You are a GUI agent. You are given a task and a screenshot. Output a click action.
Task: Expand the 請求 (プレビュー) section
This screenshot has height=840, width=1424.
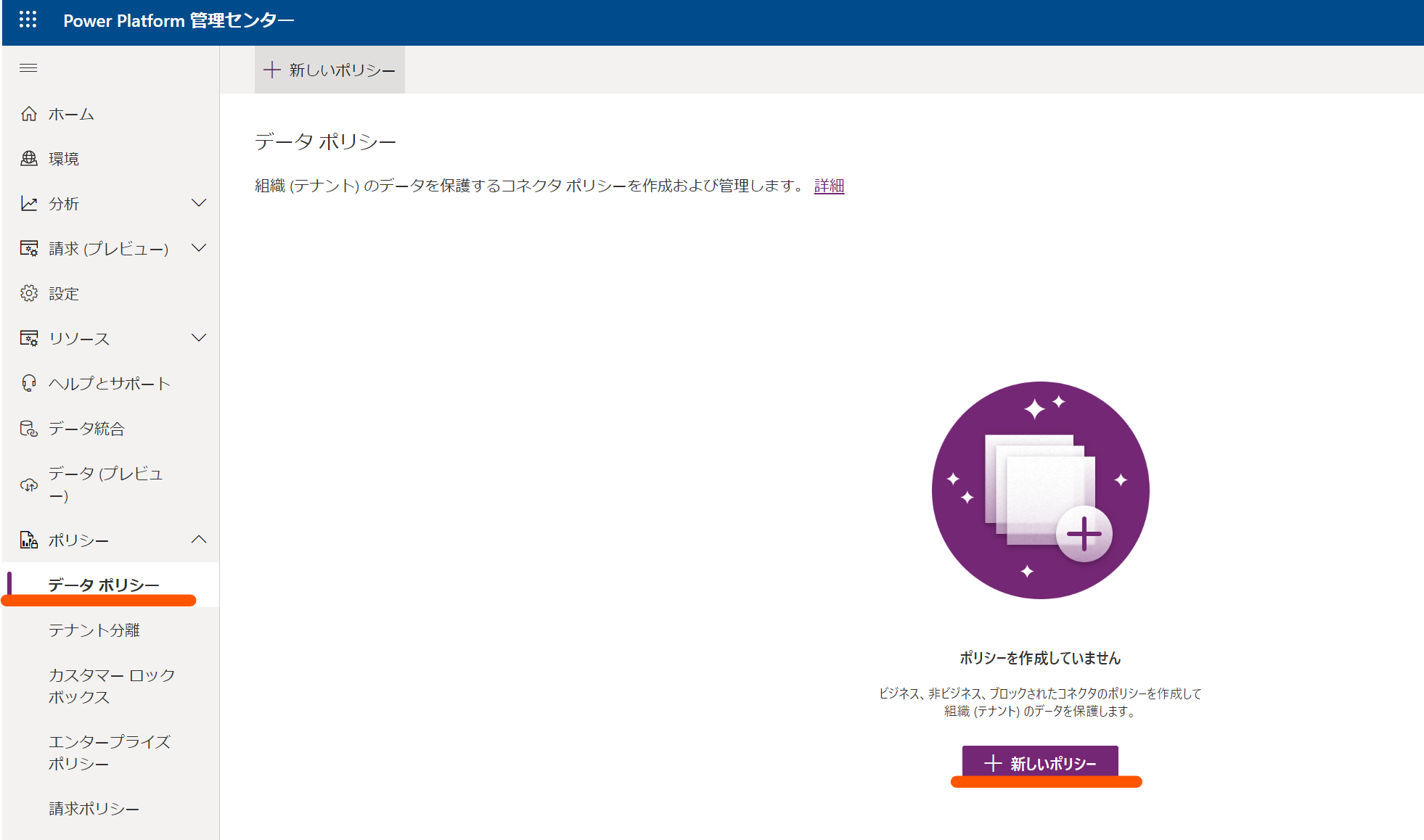(200, 247)
